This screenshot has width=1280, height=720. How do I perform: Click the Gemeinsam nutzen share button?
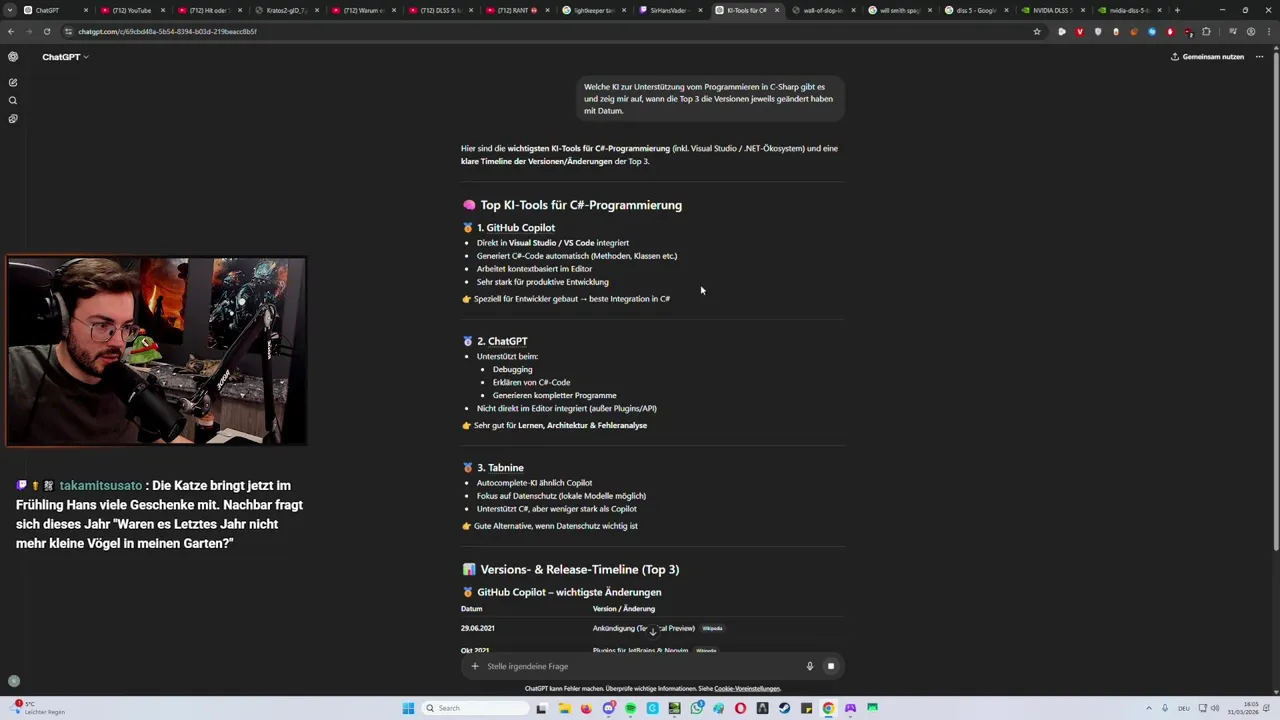coord(1207,57)
